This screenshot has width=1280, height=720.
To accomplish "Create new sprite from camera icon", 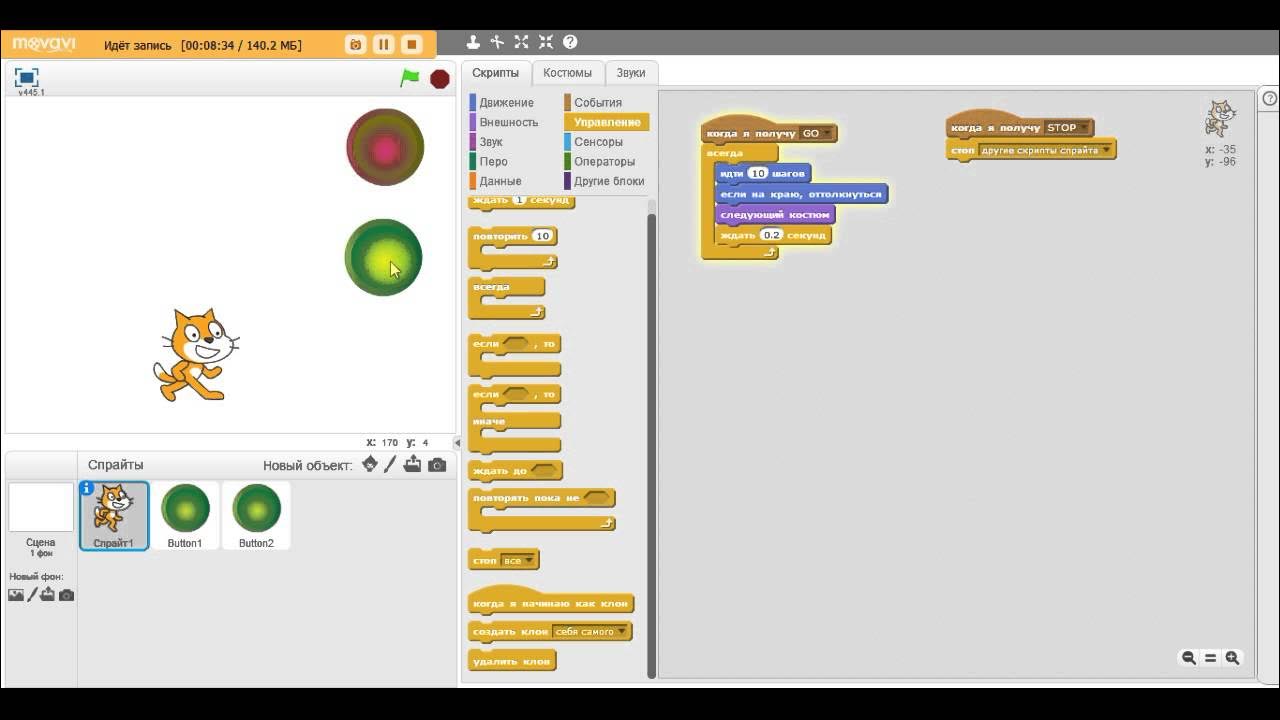I will (437, 465).
